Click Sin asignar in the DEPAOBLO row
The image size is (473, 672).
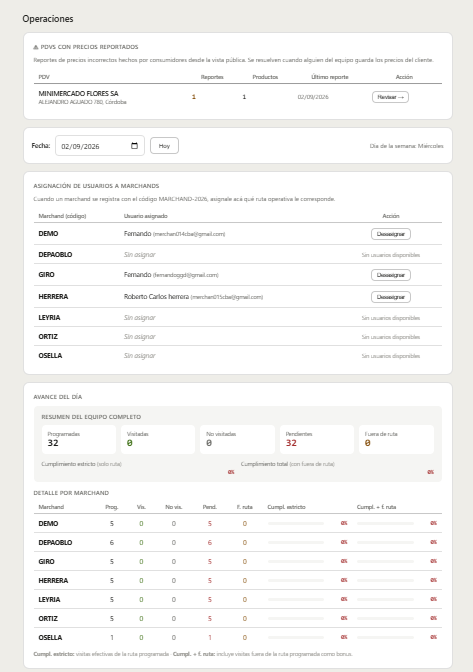[140, 255]
